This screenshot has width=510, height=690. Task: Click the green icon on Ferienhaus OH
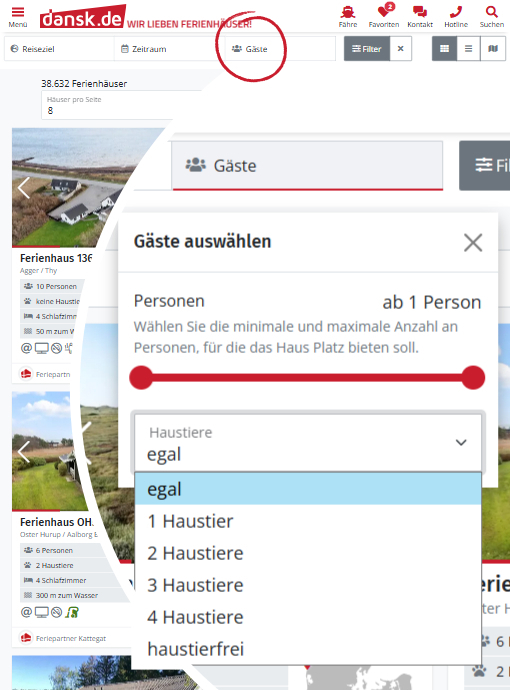72,612
